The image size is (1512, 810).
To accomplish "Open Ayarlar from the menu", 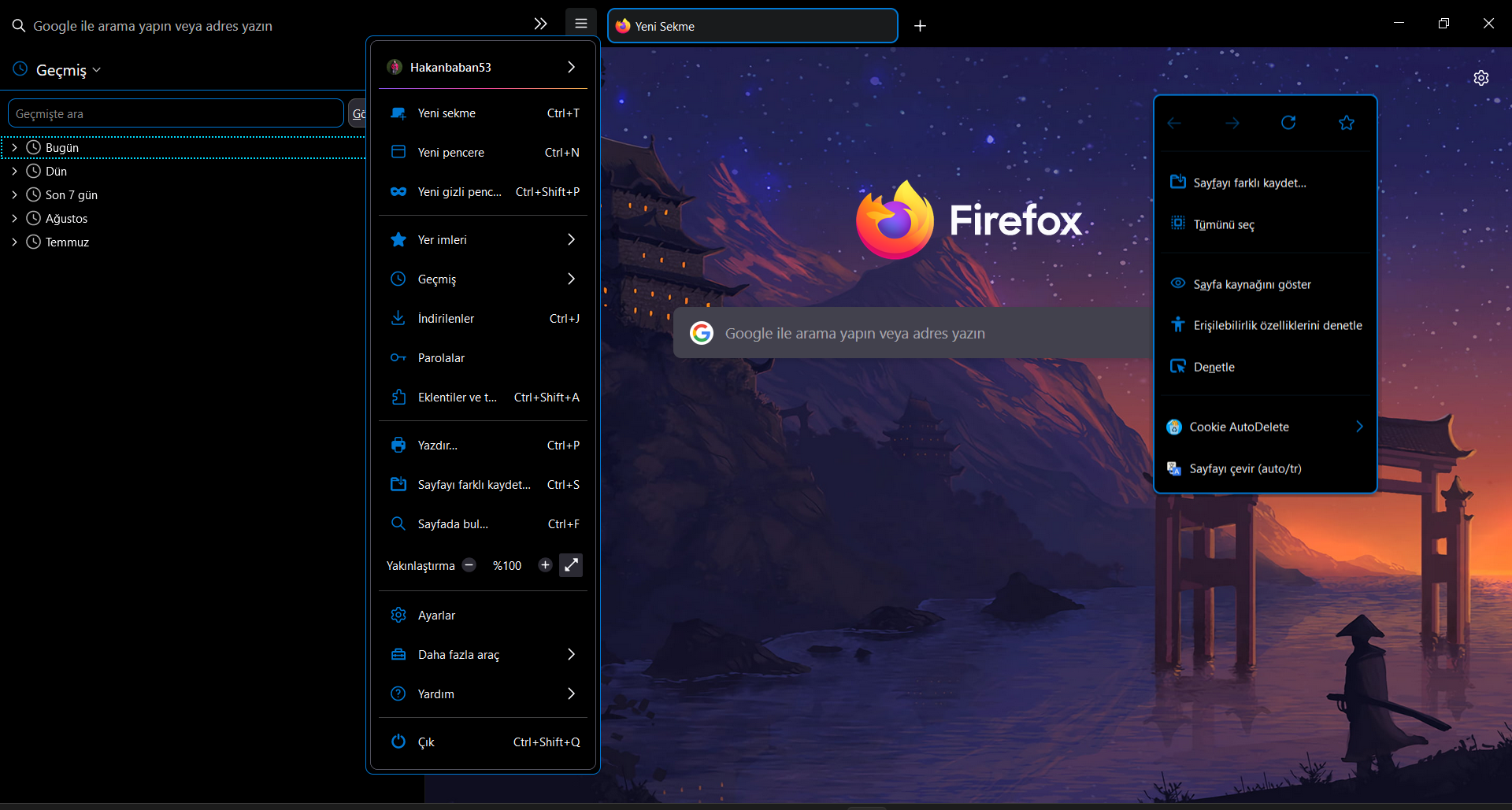I will pyautogui.click(x=483, y=616).
